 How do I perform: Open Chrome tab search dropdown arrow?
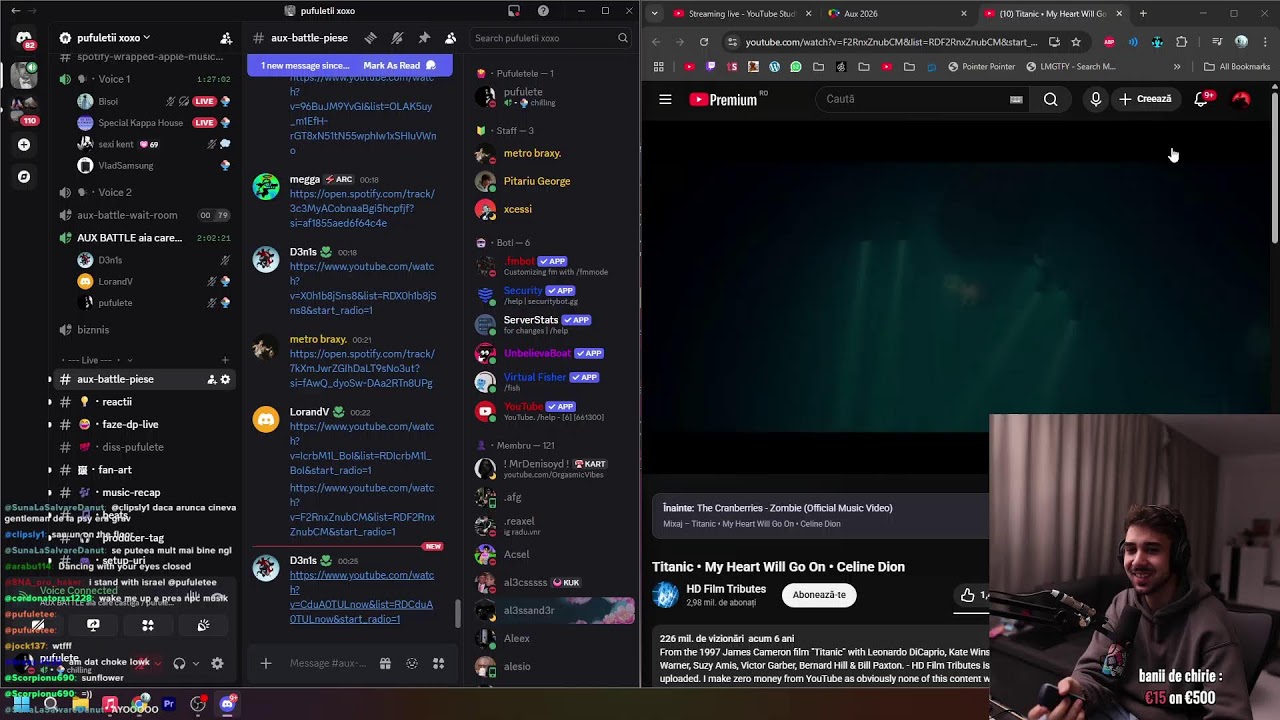(654, 13)
